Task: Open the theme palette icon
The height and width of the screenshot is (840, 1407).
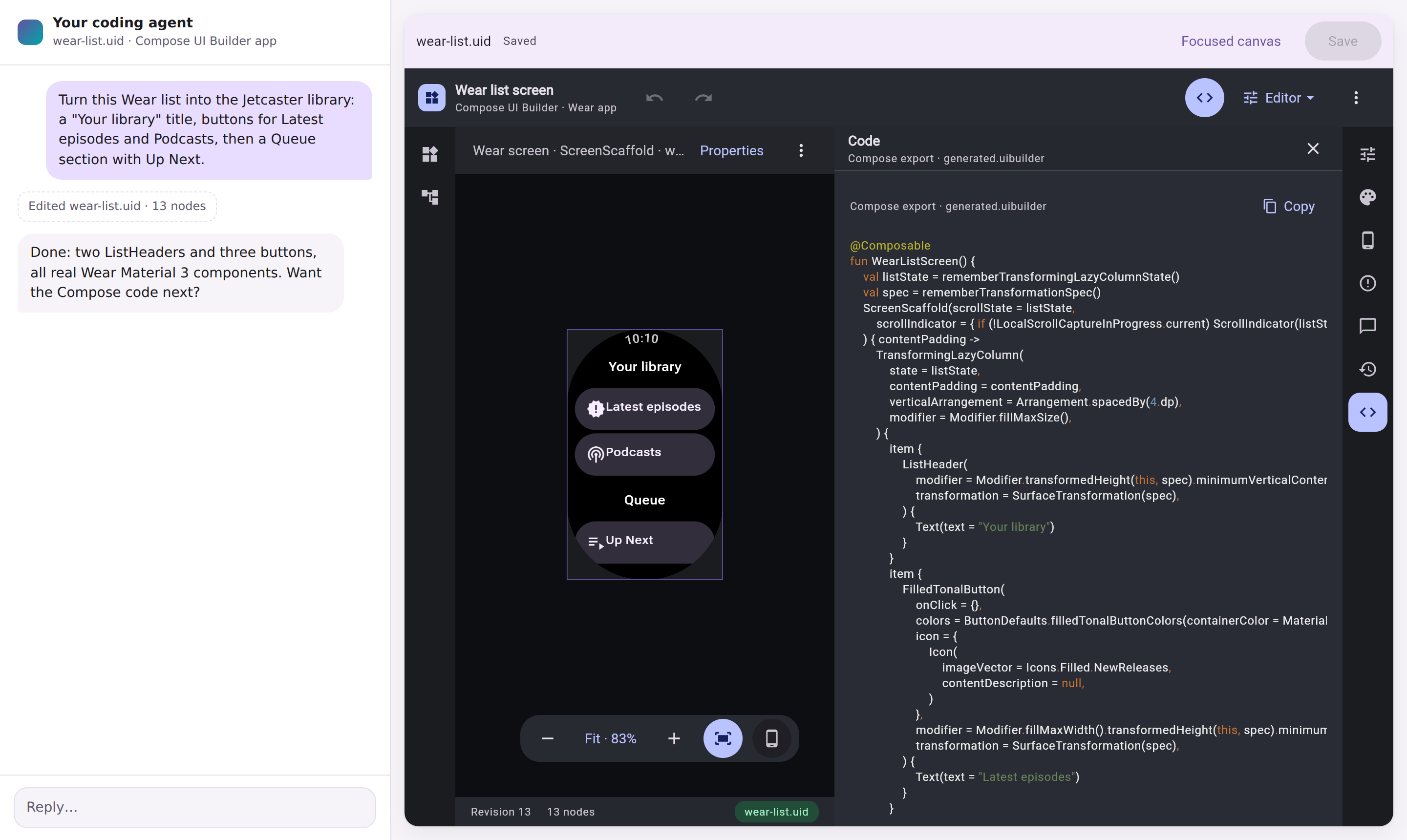Action: click(x=1367, y=197)
